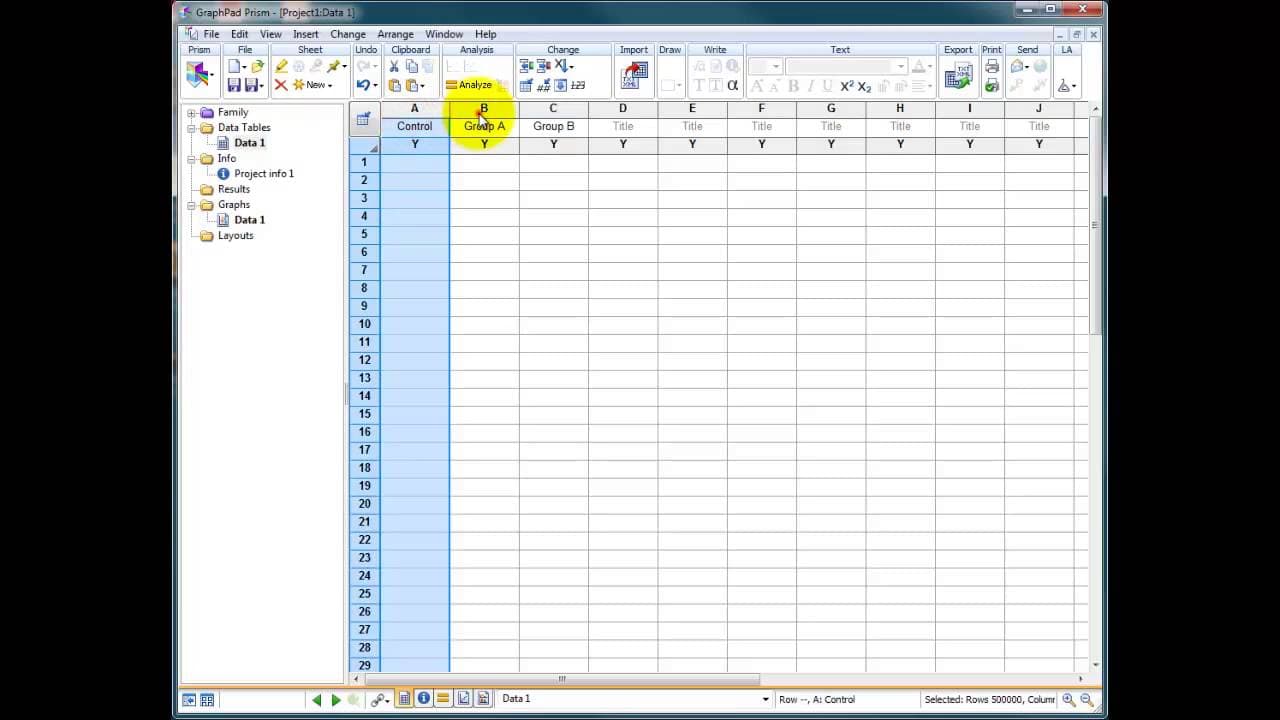The height and width of the screenshot is (720, 1280).
Task: Open the Change menu
Action: coord(348,34)
